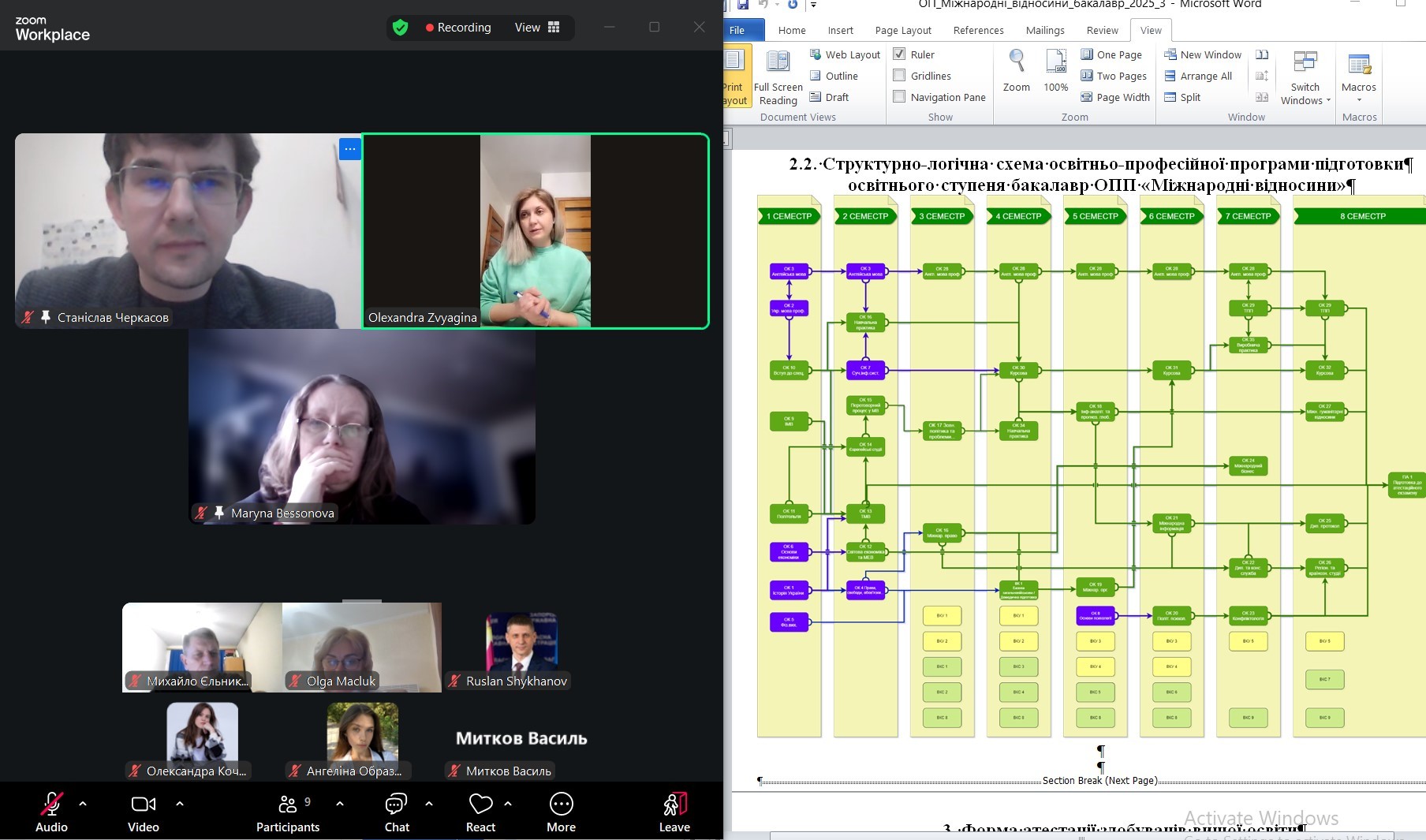
Task: Open the Zoom Chat panel
Action: click(x=396, y=805)
